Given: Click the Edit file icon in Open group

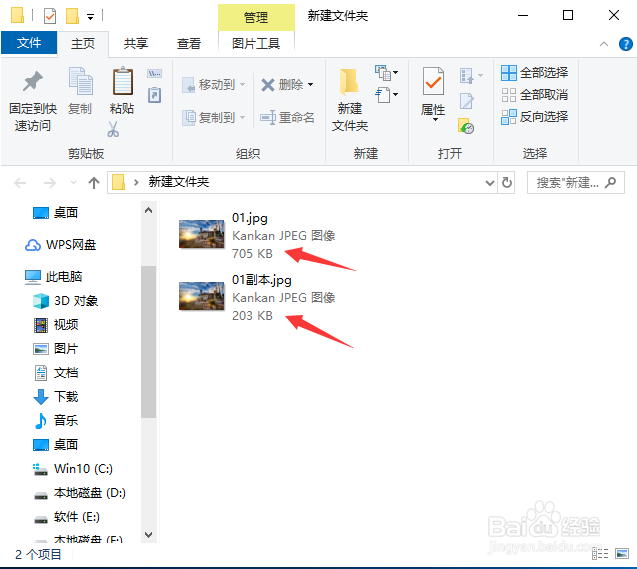Looking at the screenshot, I should (x=466, y=101).
